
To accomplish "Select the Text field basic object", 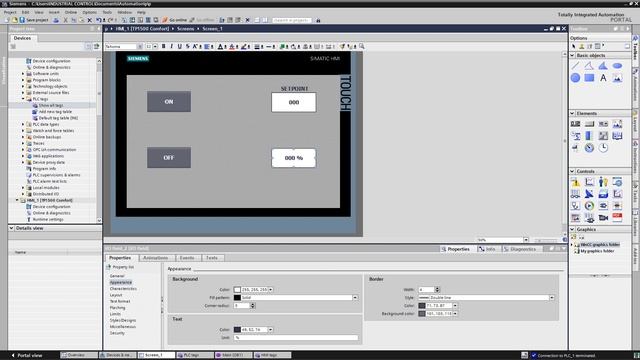I will click(x=603, y=78).
